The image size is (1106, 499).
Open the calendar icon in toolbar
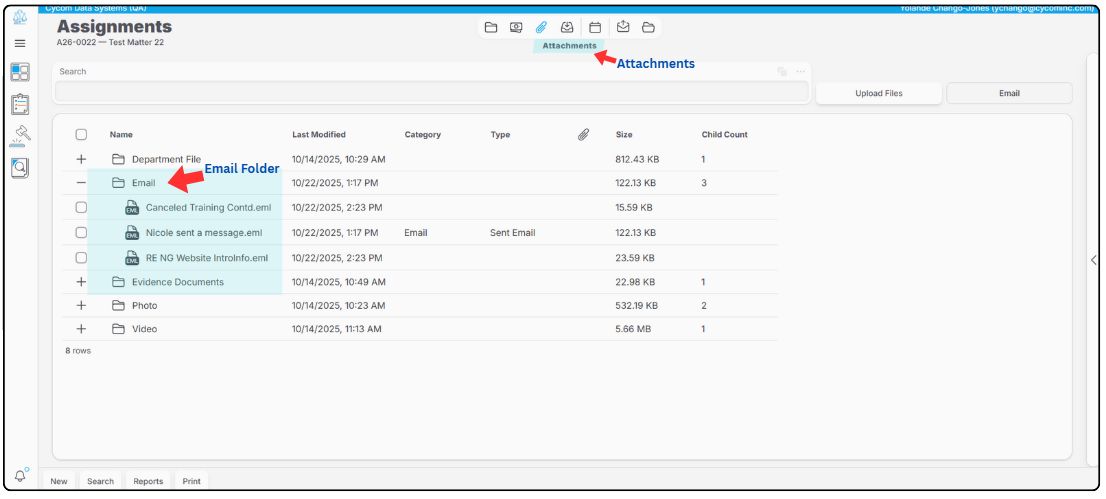point(595,28)
